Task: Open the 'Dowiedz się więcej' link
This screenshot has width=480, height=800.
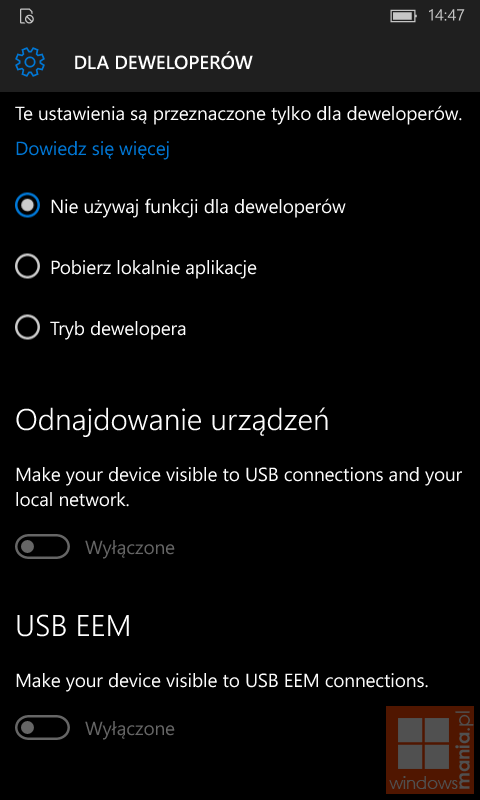Action: 92,149
